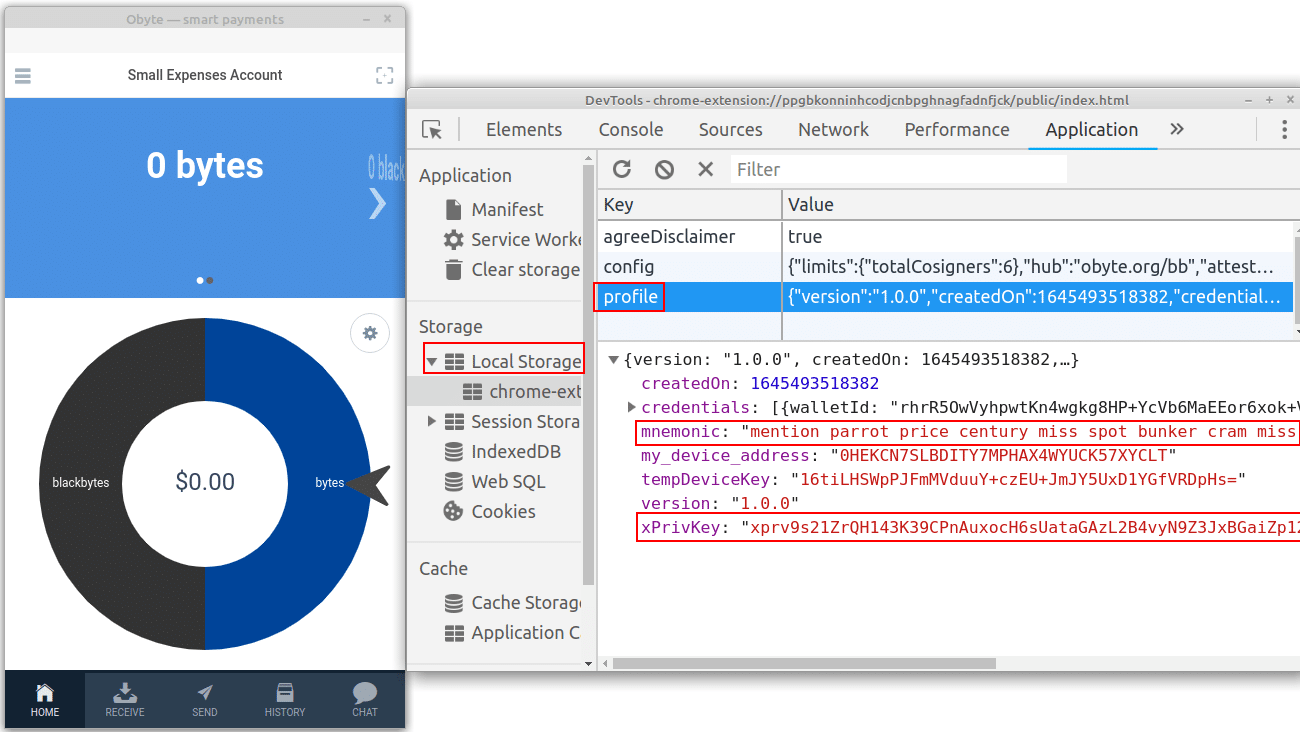Click the fullscreen scan icon in wallet header

[384, 75]
